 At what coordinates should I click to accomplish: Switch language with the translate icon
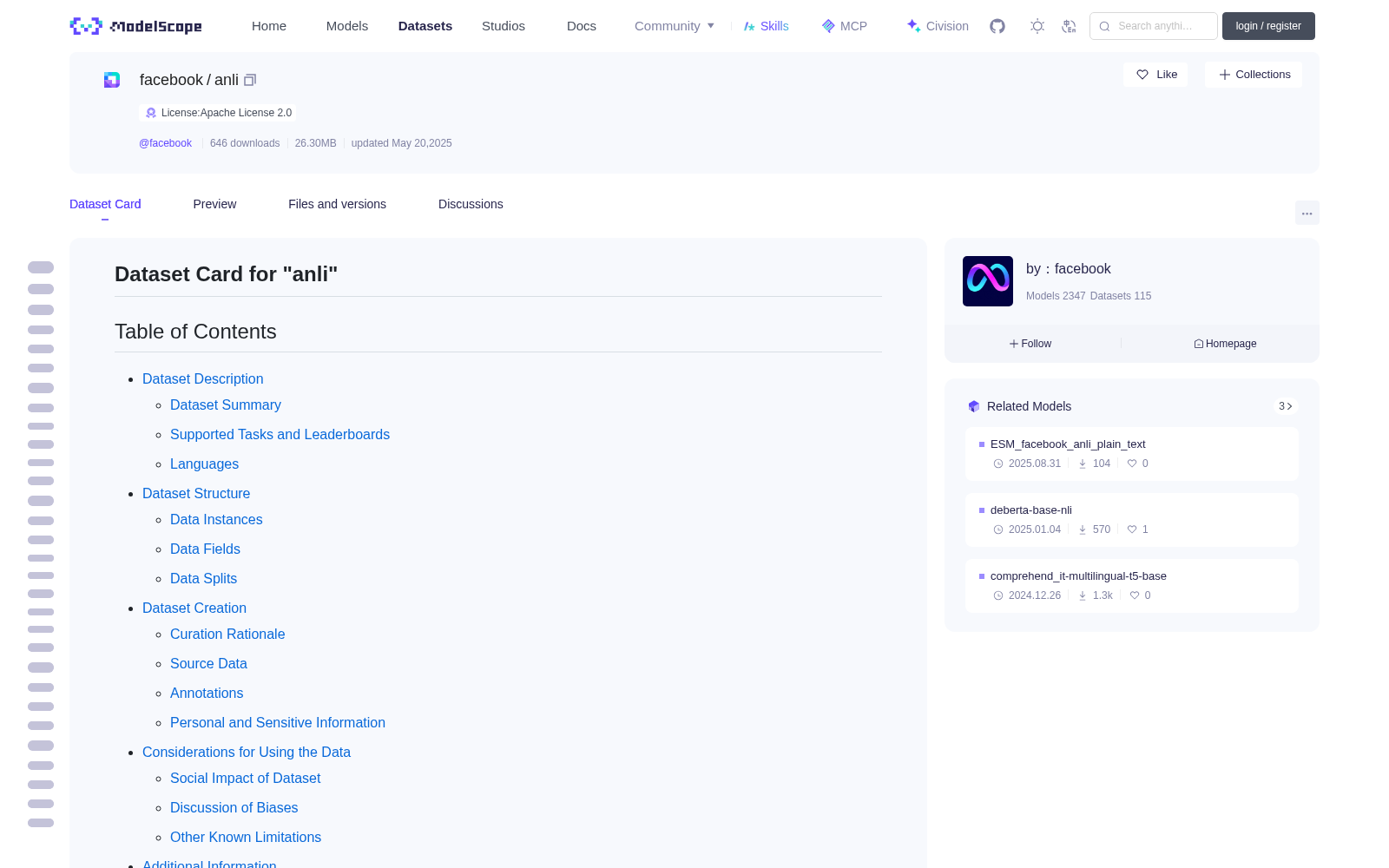tap(1069, 26)
